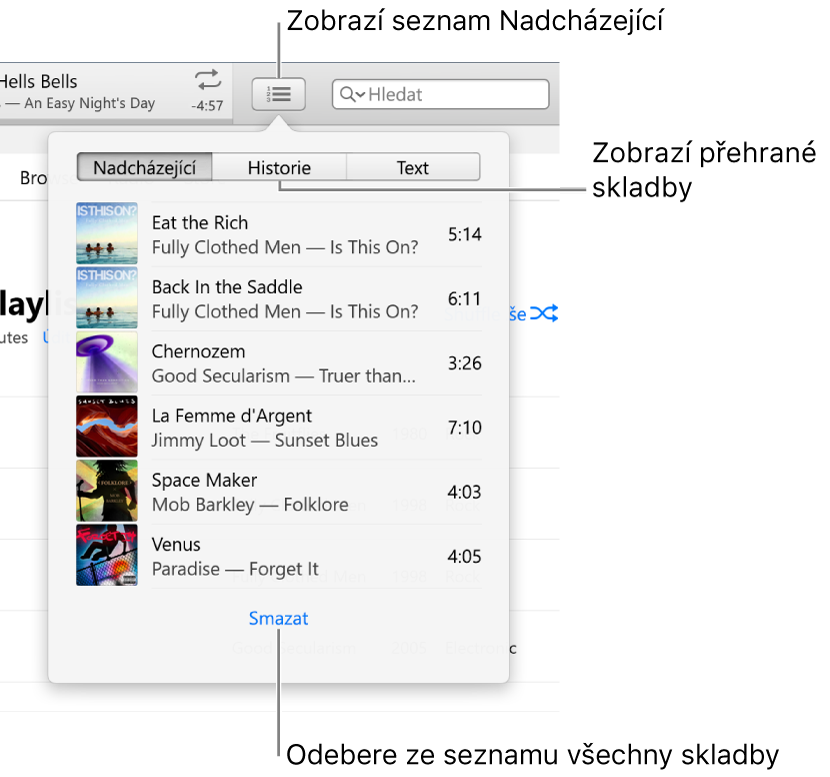Click the Venus album artwork

pyautogui.click(x=106, y=556)
